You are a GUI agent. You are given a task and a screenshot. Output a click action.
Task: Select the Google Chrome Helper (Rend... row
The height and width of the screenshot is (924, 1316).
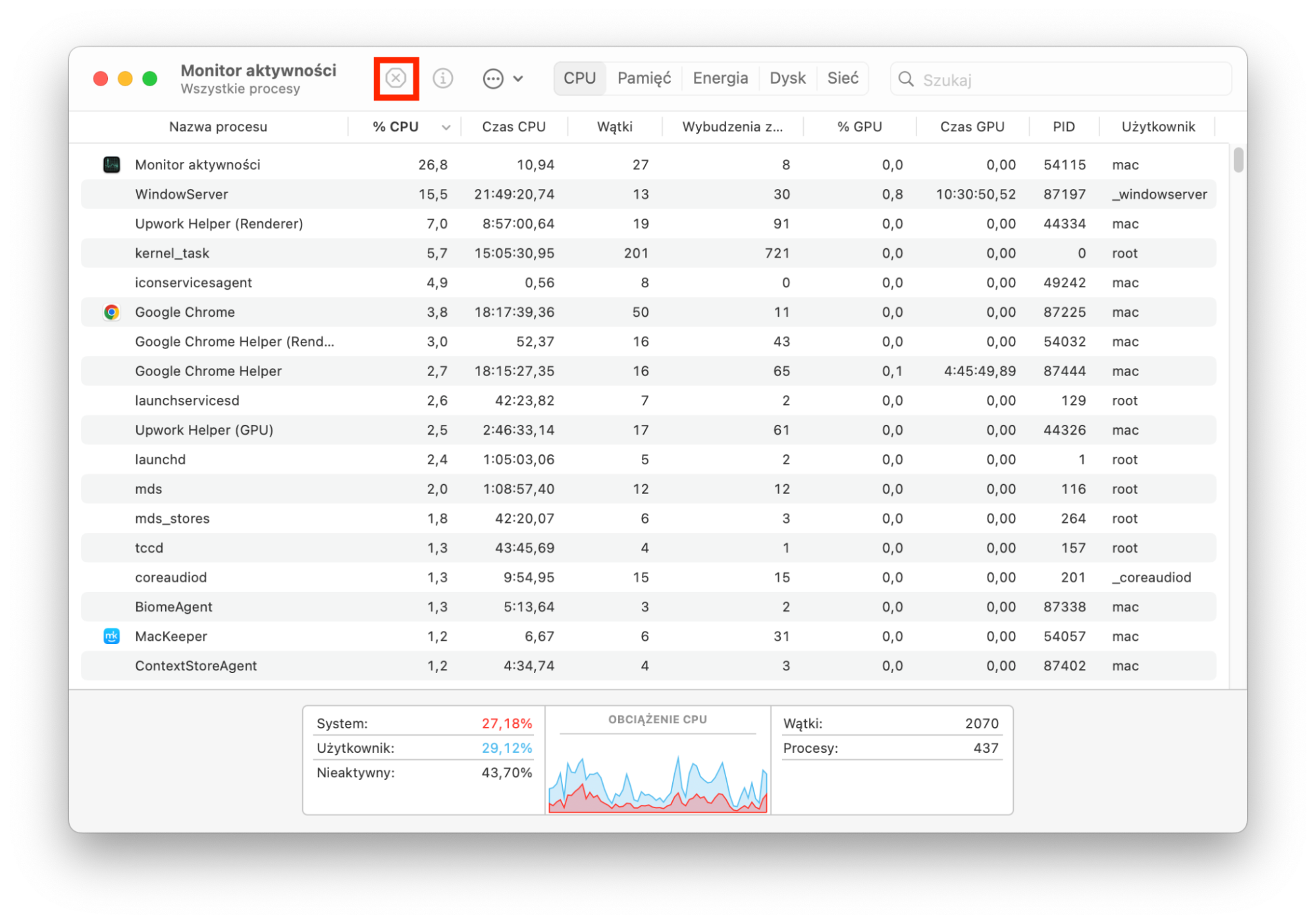[648, 342]
